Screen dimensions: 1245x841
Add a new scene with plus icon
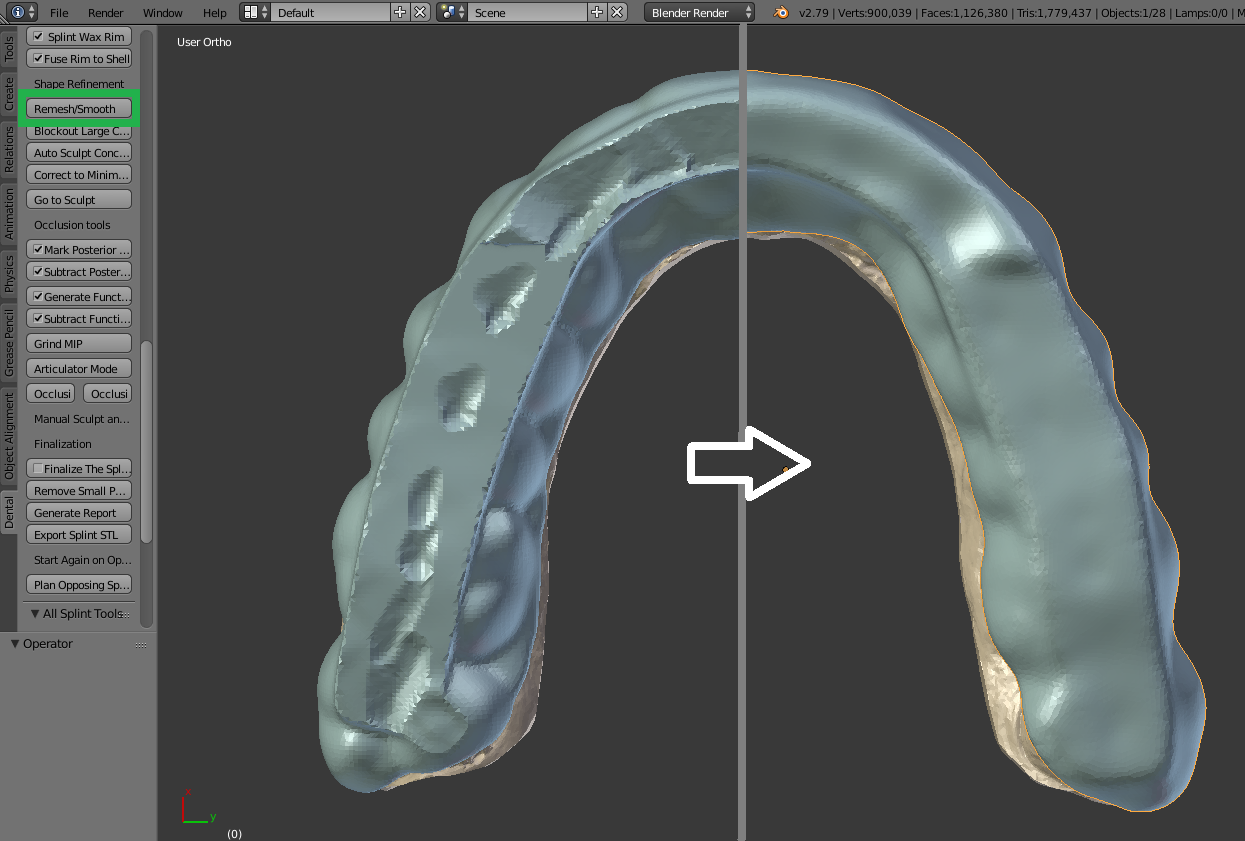597,13
